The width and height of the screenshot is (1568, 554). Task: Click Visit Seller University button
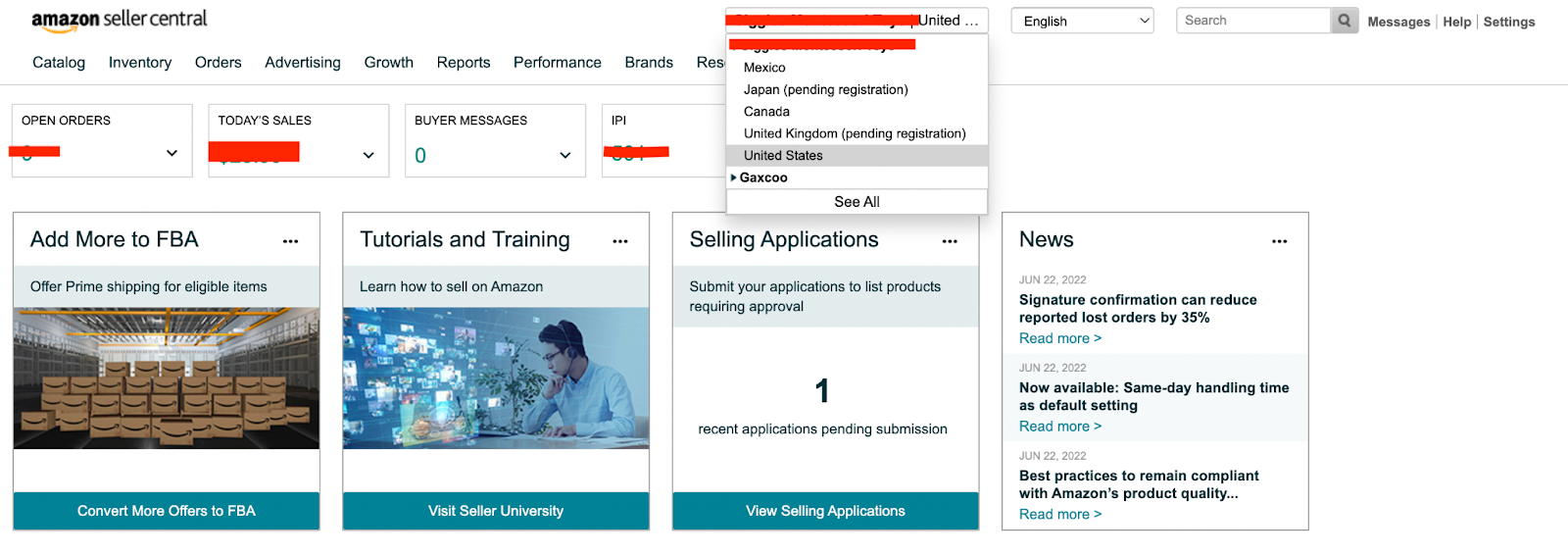pos(496,511)
